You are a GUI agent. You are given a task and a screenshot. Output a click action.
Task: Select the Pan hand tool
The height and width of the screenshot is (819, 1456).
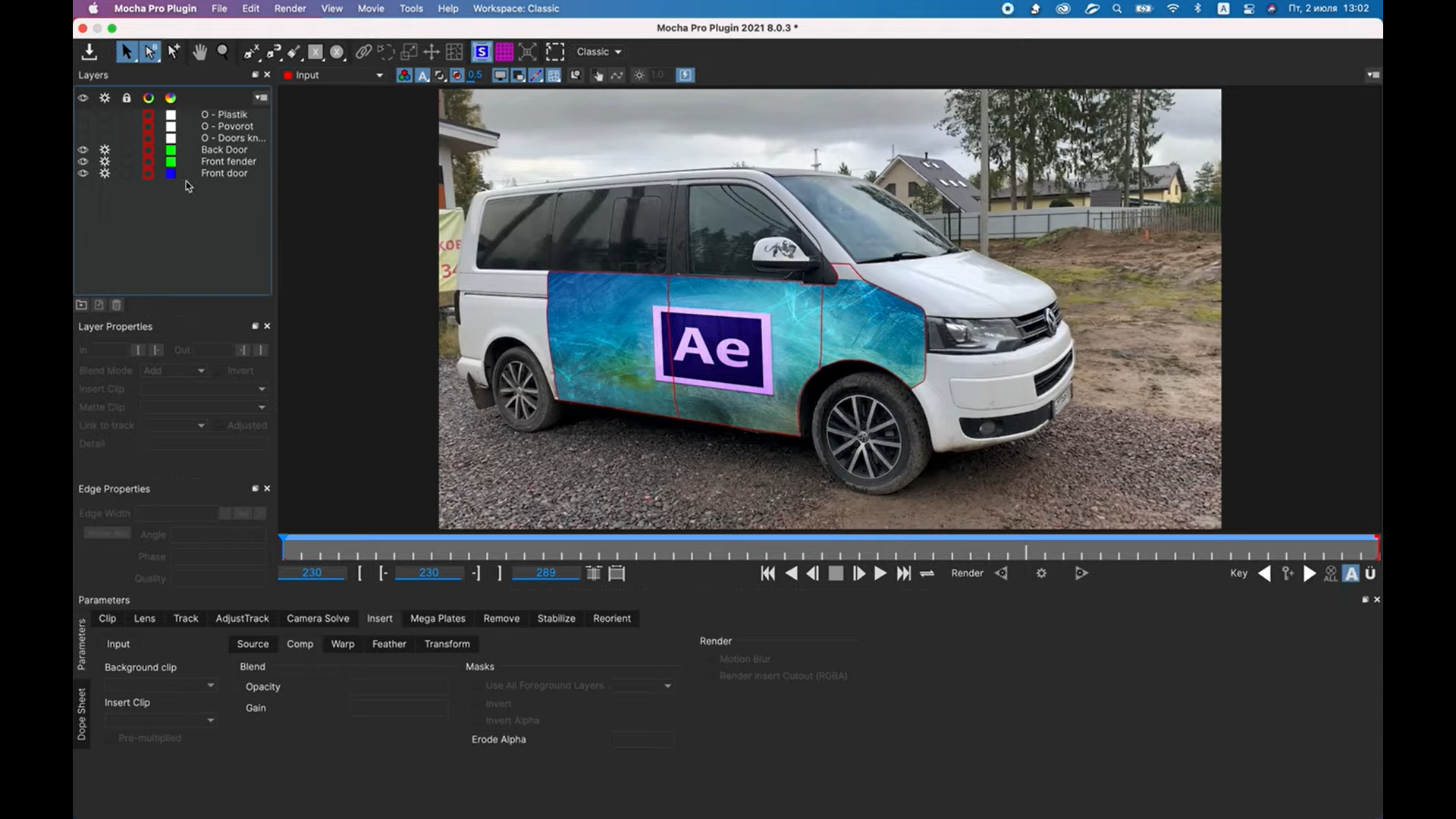coord(199,52)
